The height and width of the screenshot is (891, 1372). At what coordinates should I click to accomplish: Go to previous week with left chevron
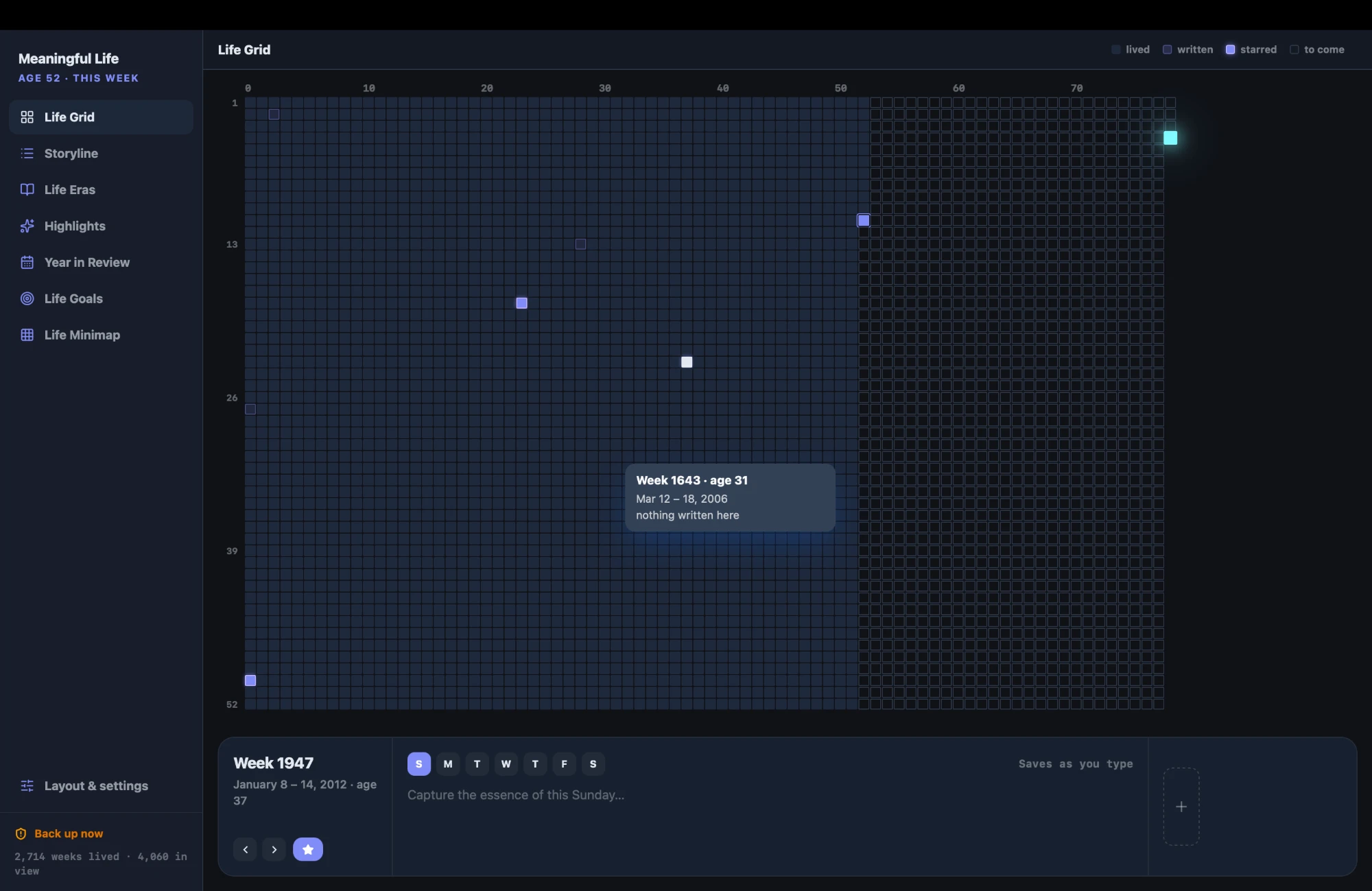click(246, 850)
